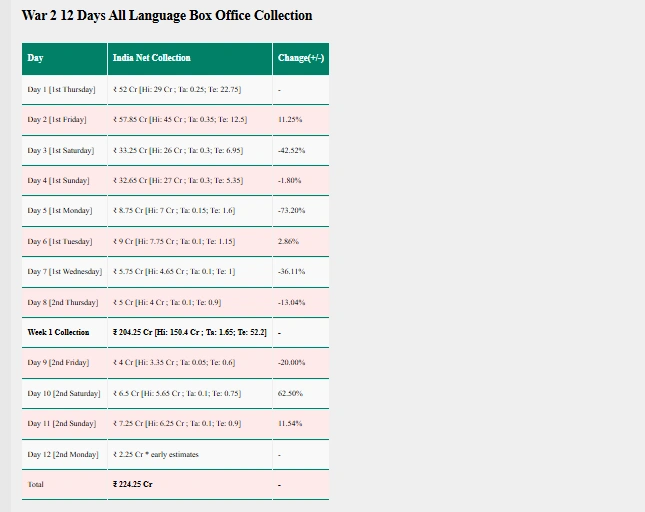
Task: Click the Day 1 ₹52 Cr collection cell
Action: tap(177, 90)
